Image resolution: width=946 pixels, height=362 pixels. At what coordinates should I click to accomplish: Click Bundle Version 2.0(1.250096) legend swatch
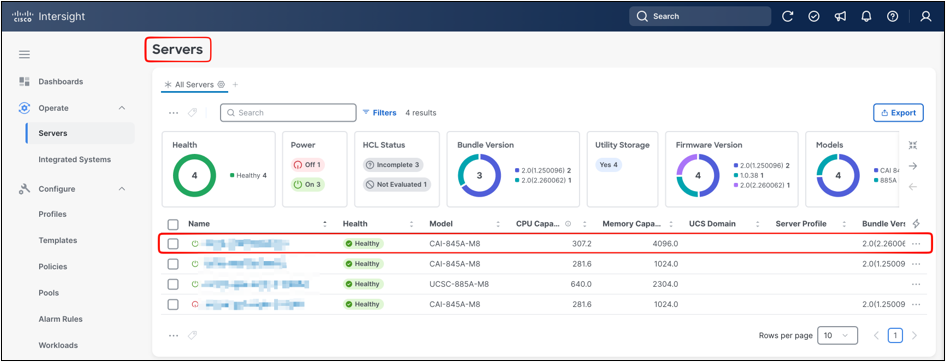pos(517,170)
